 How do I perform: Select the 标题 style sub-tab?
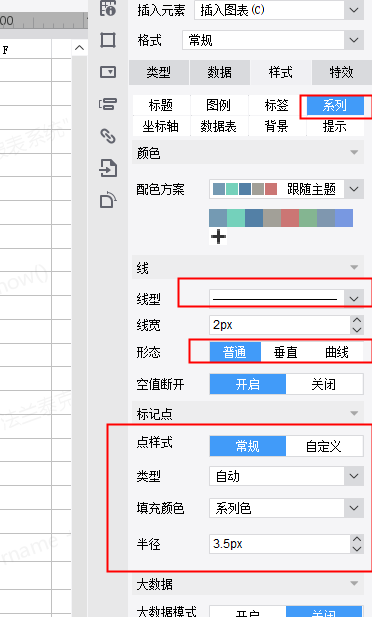pos(161,105)
